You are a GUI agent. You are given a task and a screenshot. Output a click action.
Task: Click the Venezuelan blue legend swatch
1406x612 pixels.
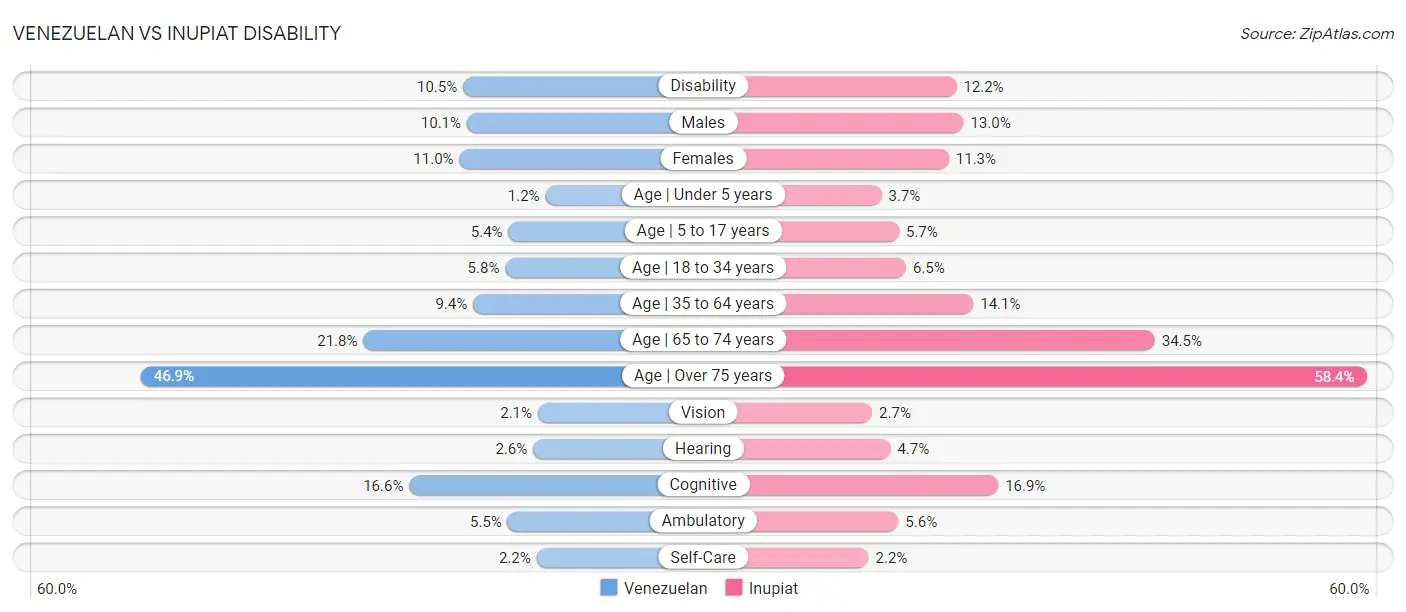pos(609,588)
